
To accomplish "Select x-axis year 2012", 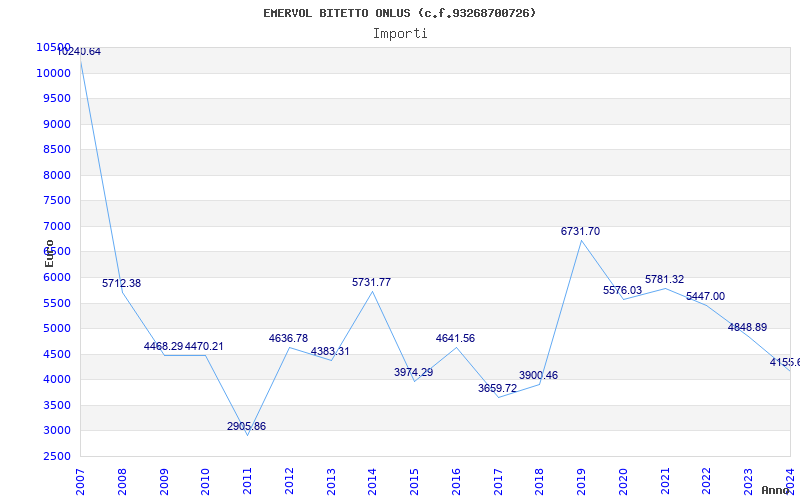I will 289,482.
